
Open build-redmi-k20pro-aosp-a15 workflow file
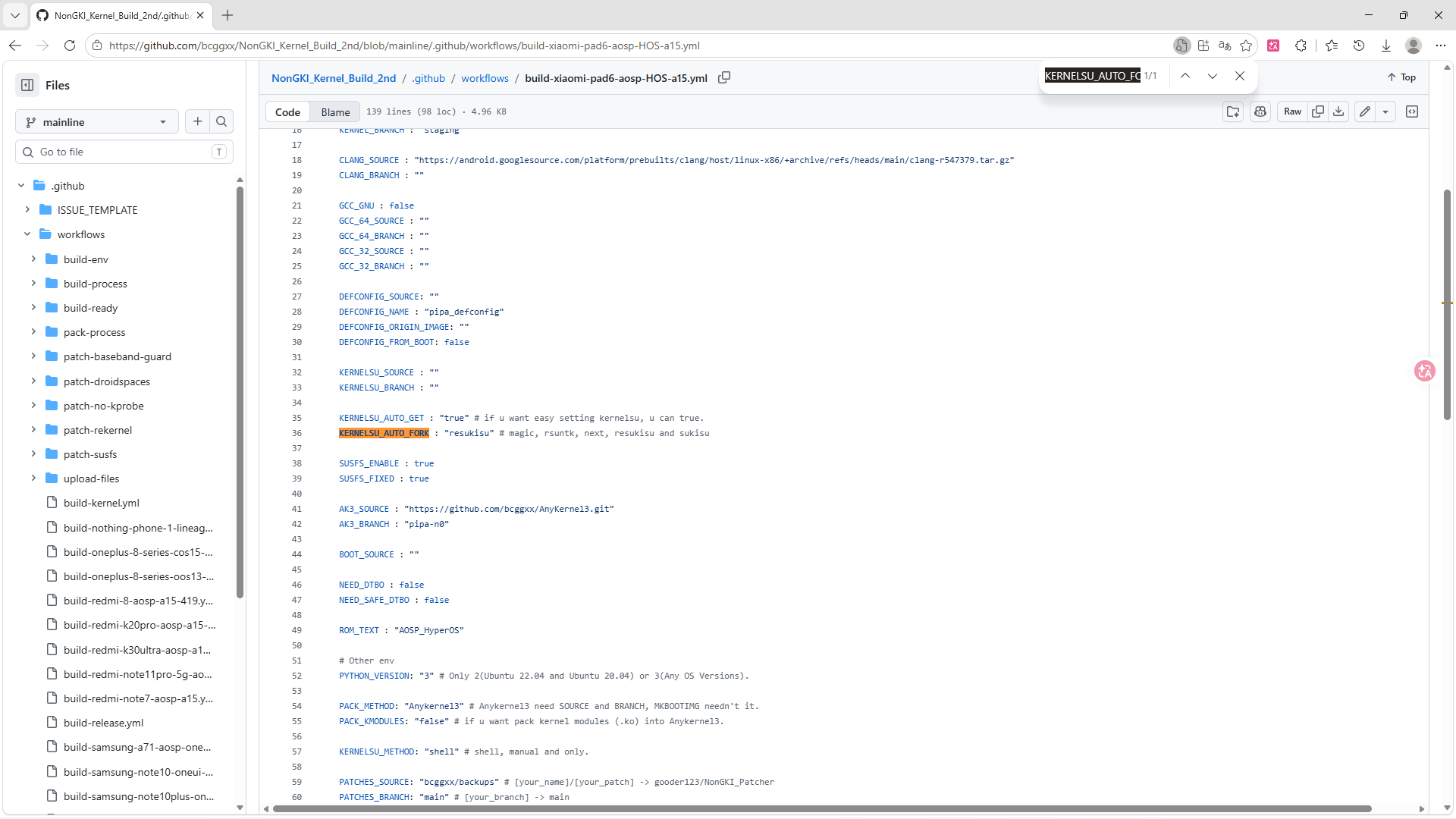(x=139, y=625)
